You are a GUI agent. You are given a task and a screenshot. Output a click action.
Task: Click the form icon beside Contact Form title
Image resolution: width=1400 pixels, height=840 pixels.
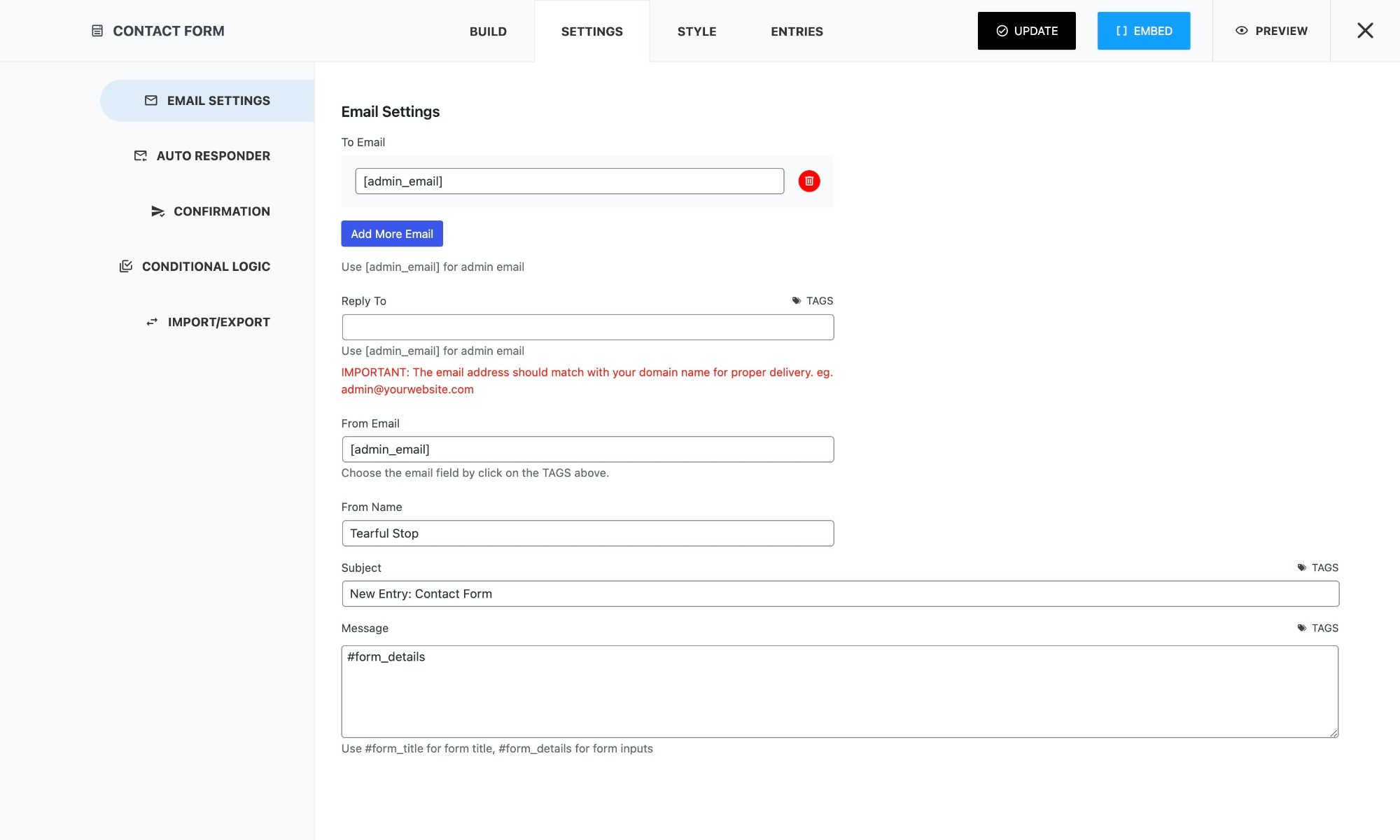pos(97,31)
